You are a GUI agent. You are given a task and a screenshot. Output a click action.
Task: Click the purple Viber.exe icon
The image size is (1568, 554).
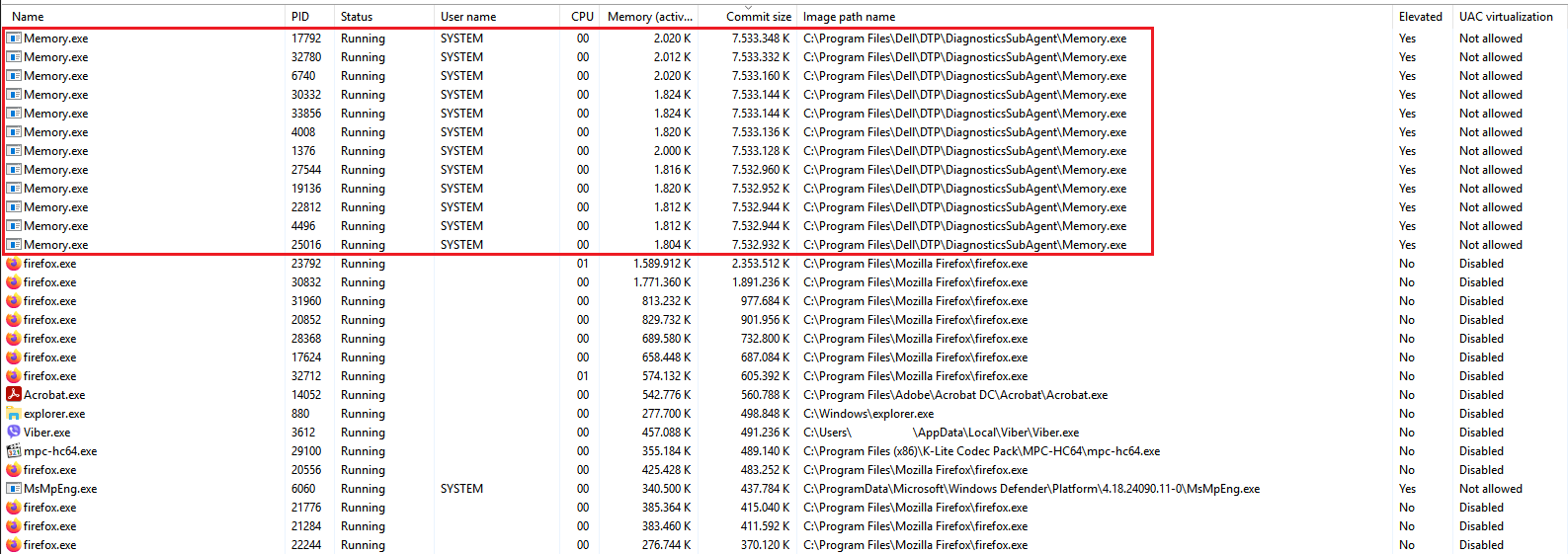(14, 432)
